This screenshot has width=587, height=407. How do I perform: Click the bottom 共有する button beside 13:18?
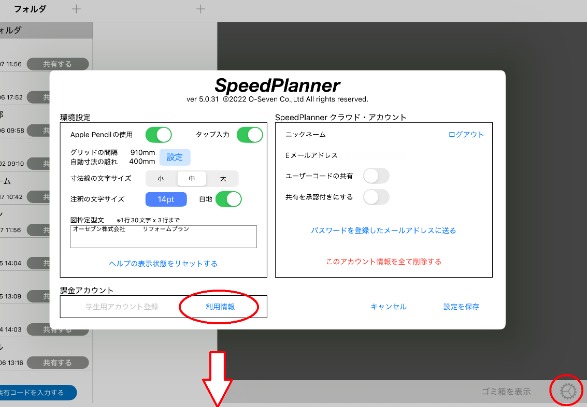(57, 362)
